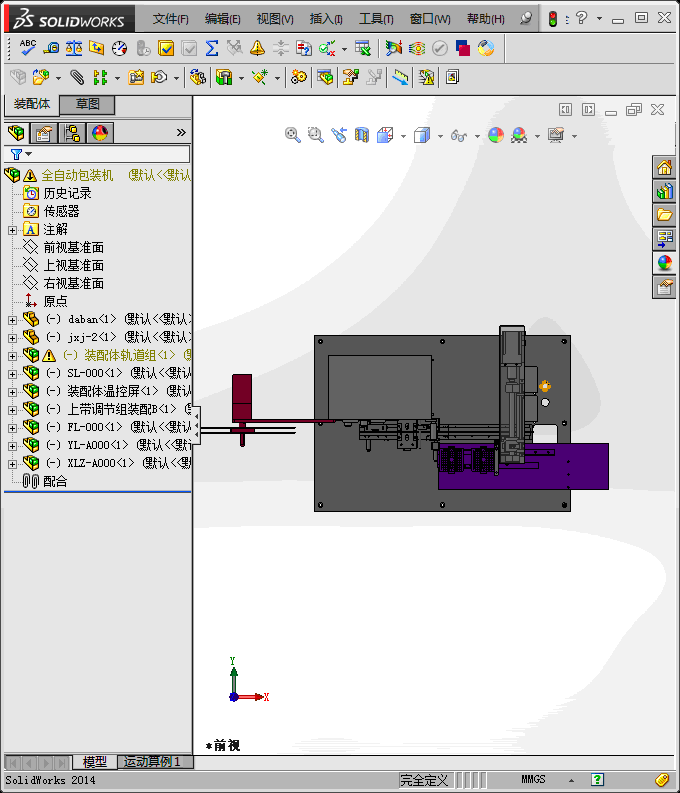Screen dimensions: 680x793
Task: Open the Display Style dropdown arrow
Action: click(x=440, y=136)
